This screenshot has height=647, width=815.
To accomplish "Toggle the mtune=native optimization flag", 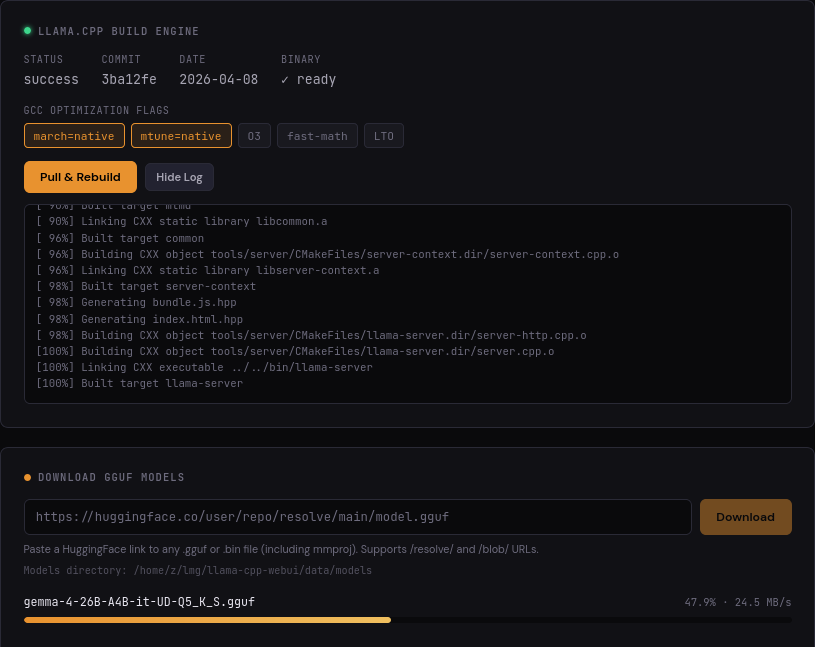I will (181, 136).
